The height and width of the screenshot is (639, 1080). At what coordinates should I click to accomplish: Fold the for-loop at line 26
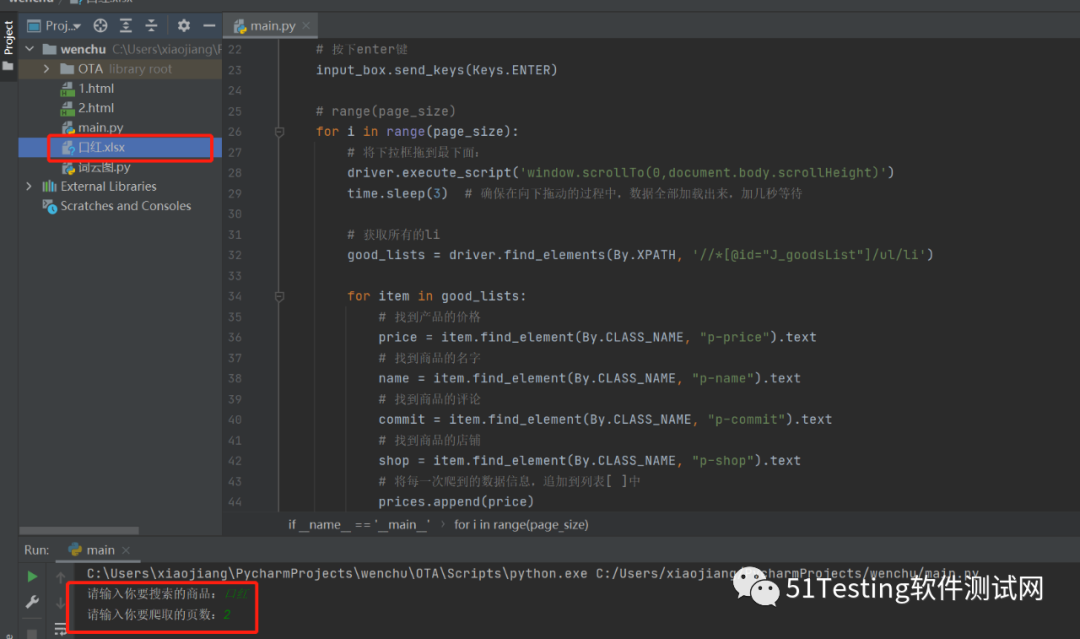pyautogui.click(x=280, y=132)
